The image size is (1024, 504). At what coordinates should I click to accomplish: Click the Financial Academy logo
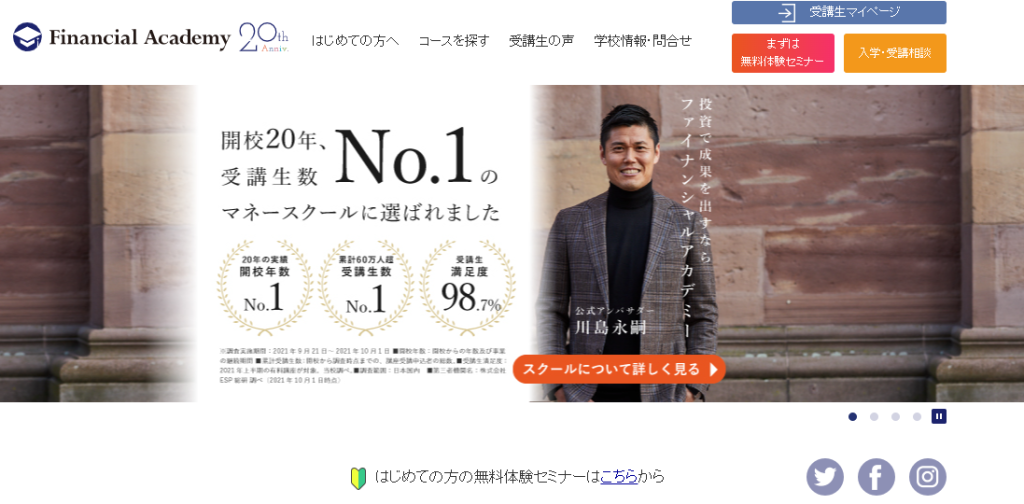point(121,38)
